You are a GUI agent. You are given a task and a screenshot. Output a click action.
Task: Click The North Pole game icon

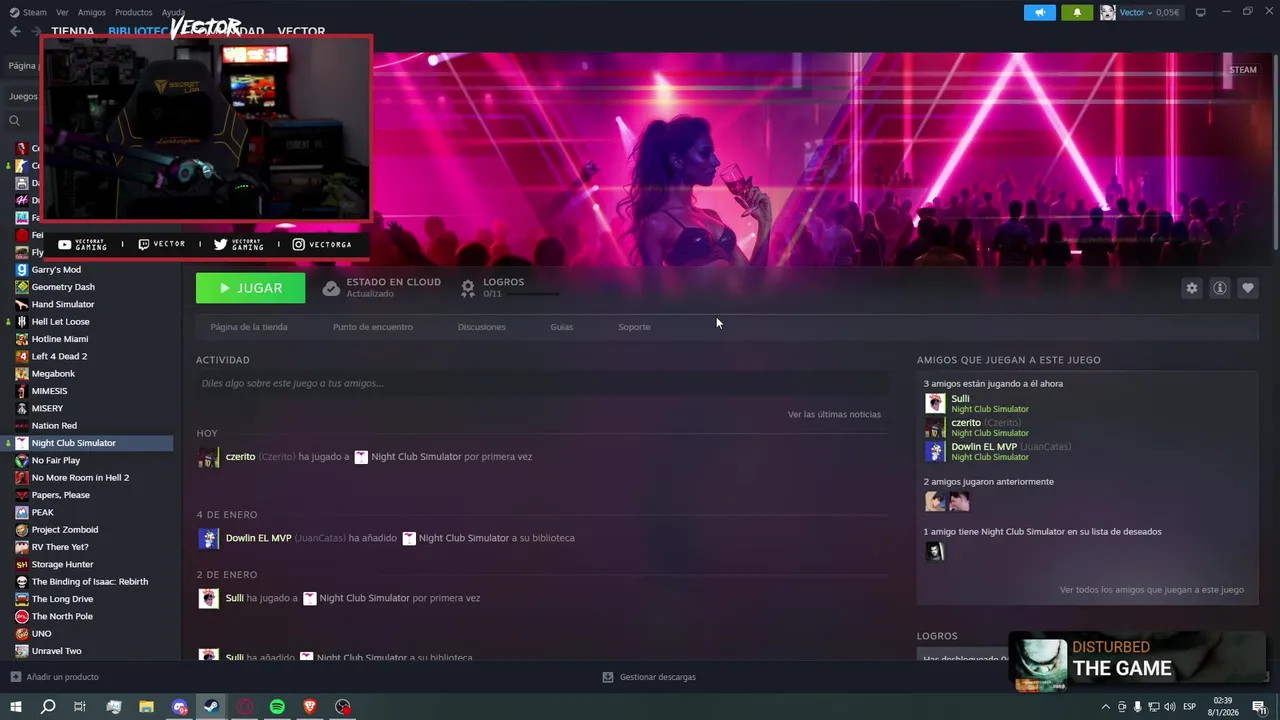pos(22,616)
